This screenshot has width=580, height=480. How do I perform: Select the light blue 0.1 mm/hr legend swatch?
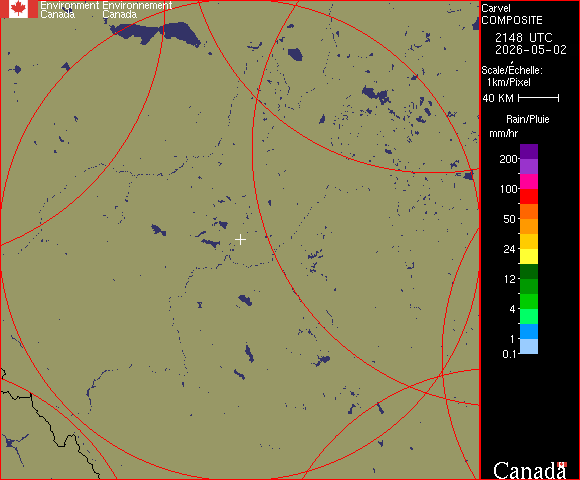[529, 347]
